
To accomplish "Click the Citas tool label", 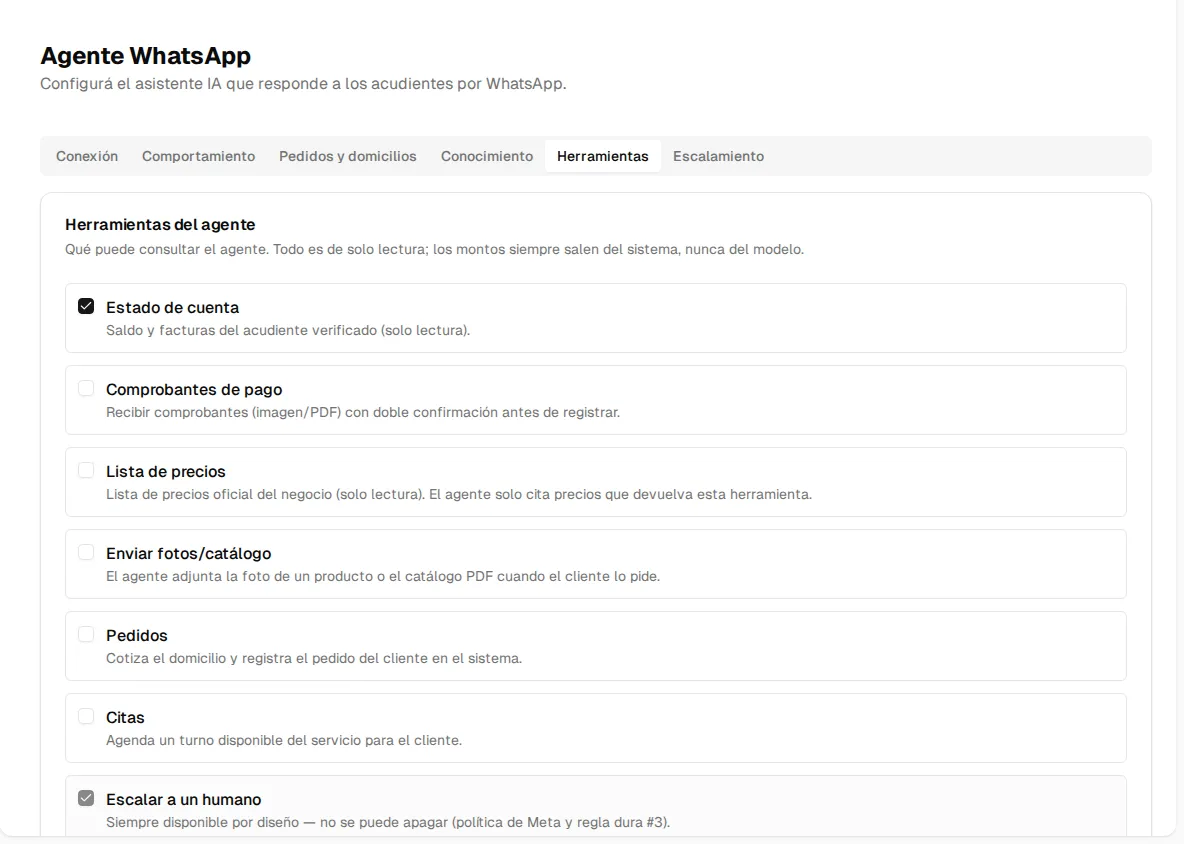I will pos(125,717).
